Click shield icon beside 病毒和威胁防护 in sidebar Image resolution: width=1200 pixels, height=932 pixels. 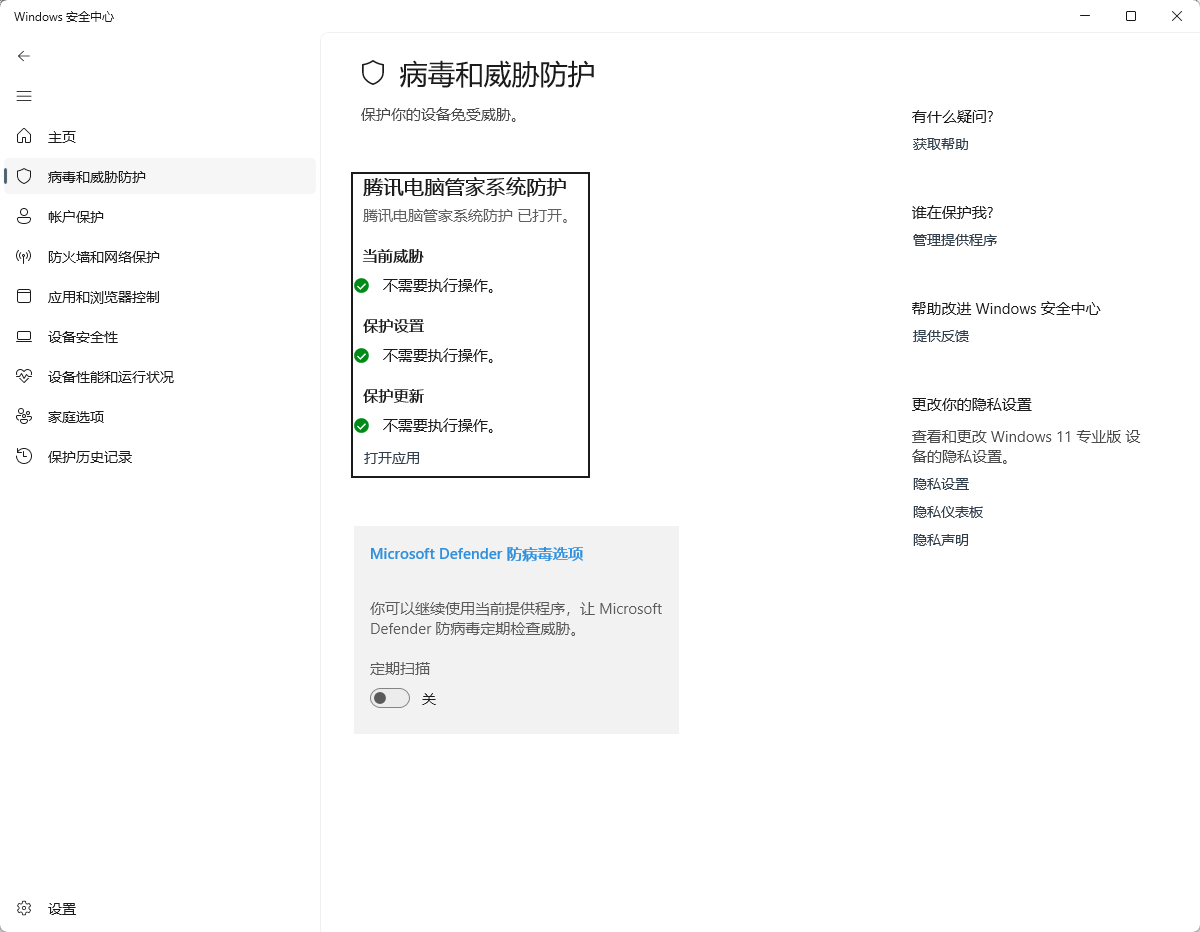point(24,176)
